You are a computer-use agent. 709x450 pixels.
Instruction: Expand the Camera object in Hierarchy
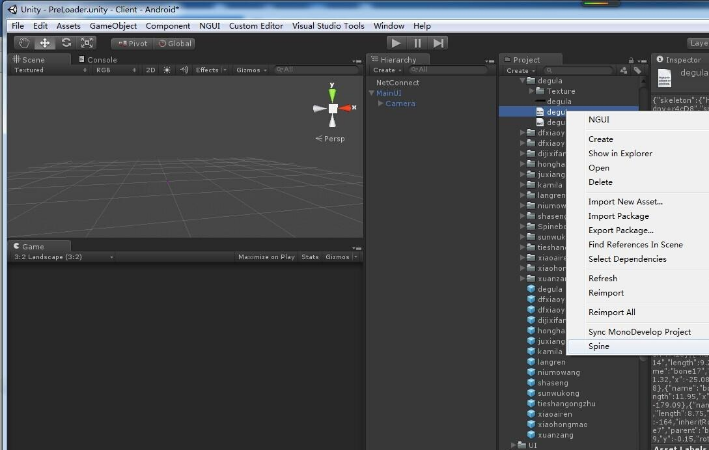coord(381,103)
